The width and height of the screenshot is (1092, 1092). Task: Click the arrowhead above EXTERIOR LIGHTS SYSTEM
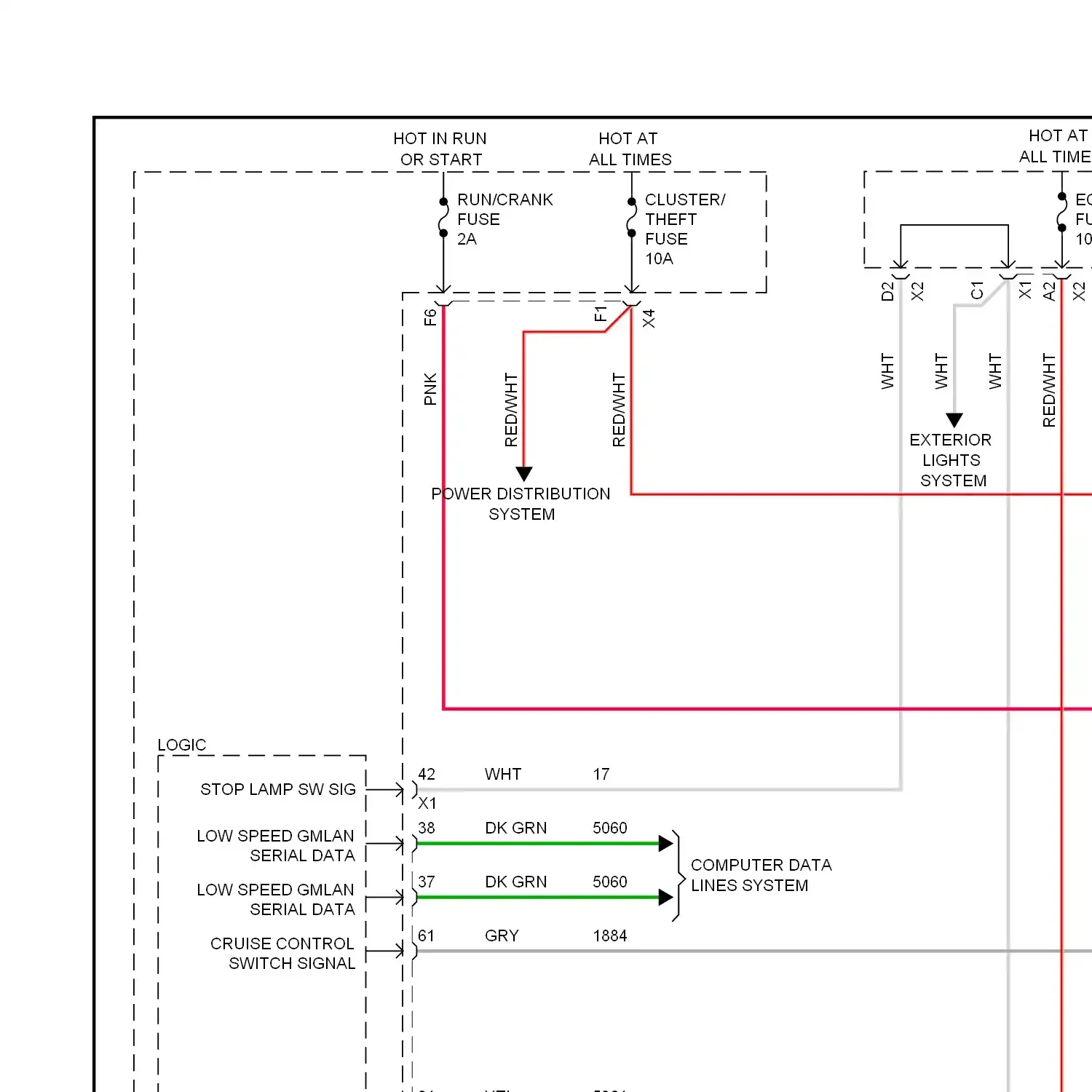[954, 421]
